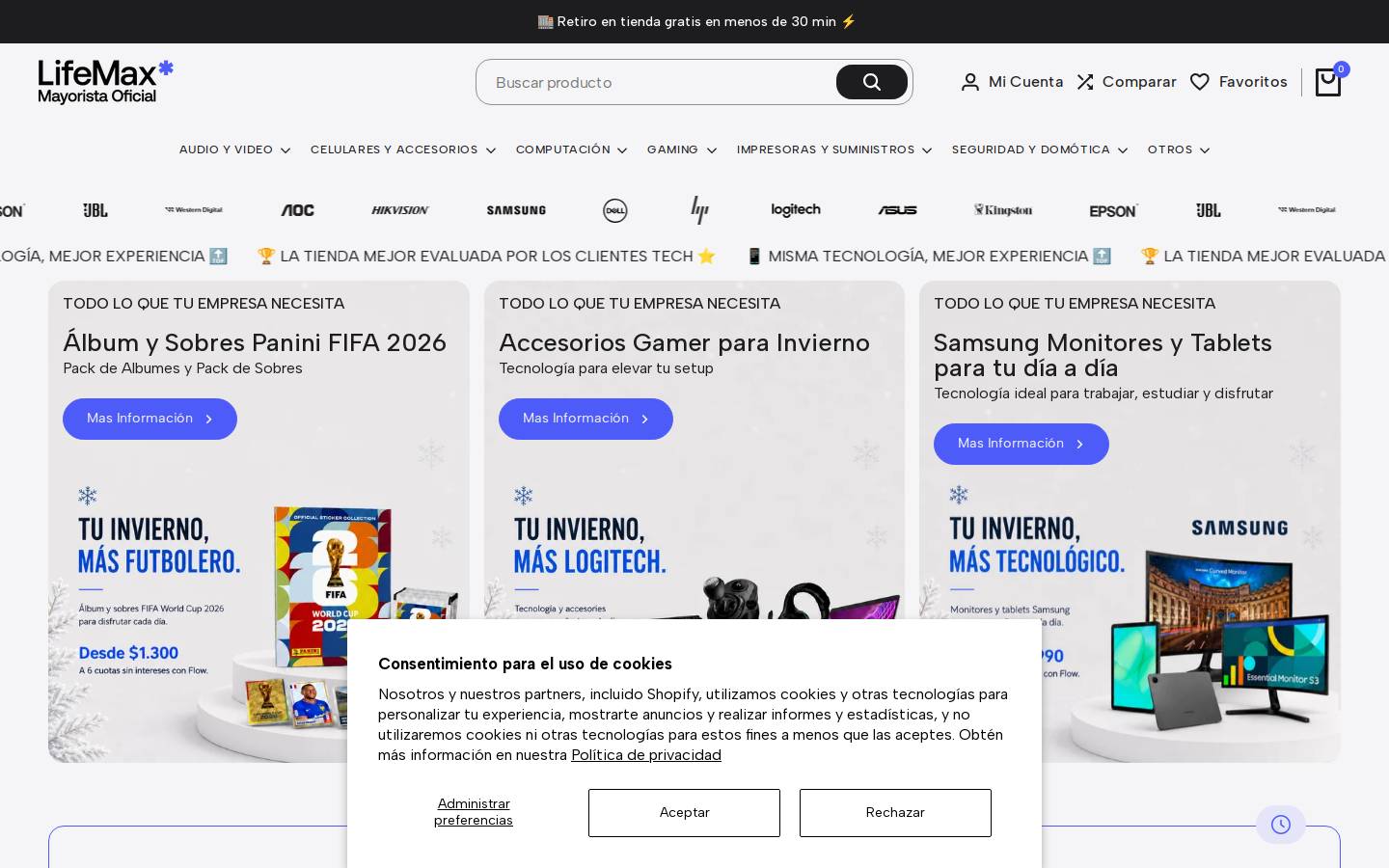Expand the Impresoras y Suministros menu
This screenshot has width=1389, height=868.
click(x=834, y=149)
